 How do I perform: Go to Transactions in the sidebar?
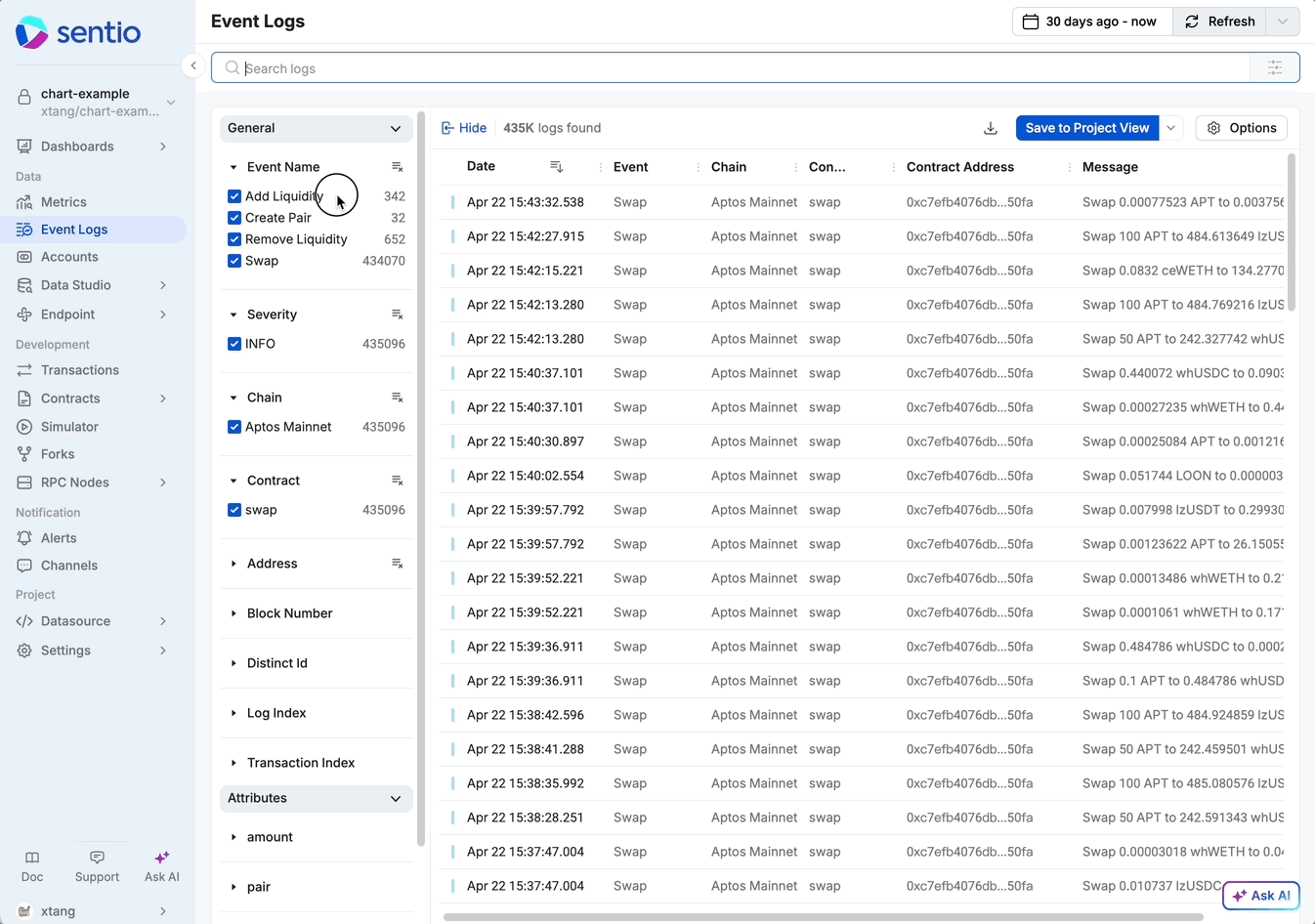[x=79, y=370]
